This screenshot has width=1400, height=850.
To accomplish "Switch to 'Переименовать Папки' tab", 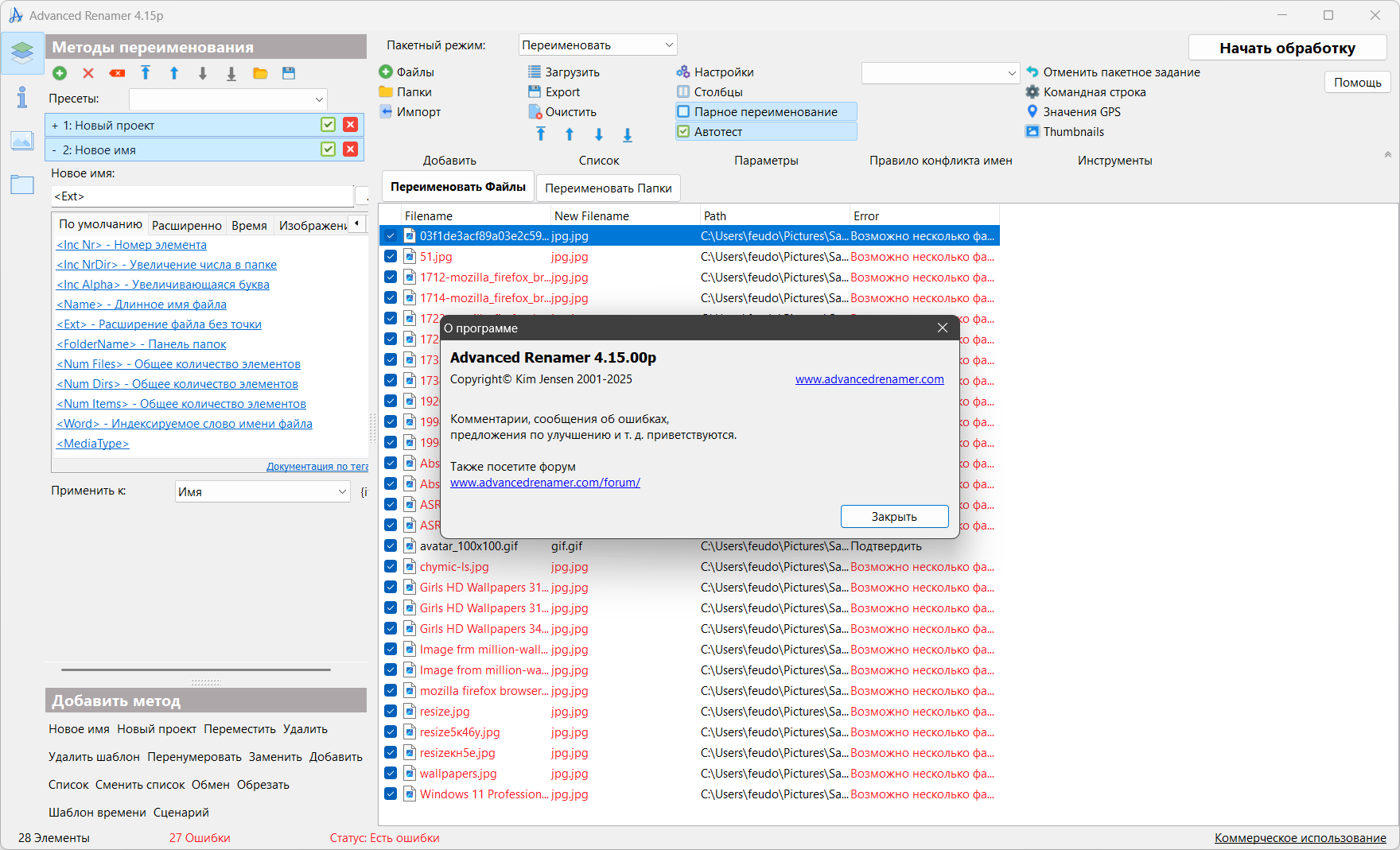I will pyautogui.click(x=608, y=188).
